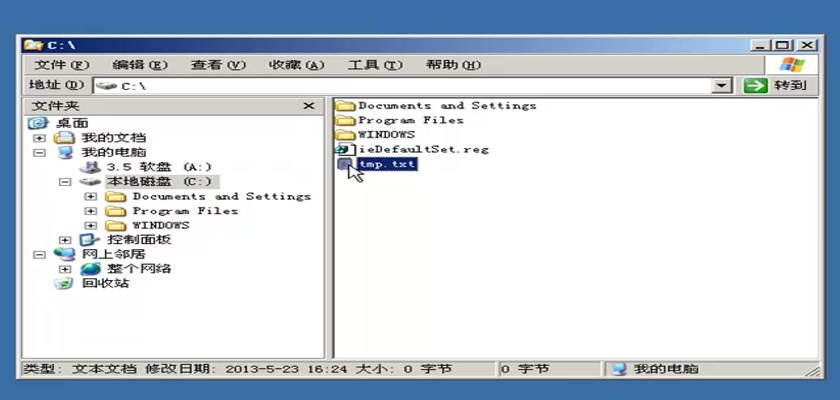Select the ieDefaultSet.reg file icon
Screen dimensions: 840x400
[345, 149]
